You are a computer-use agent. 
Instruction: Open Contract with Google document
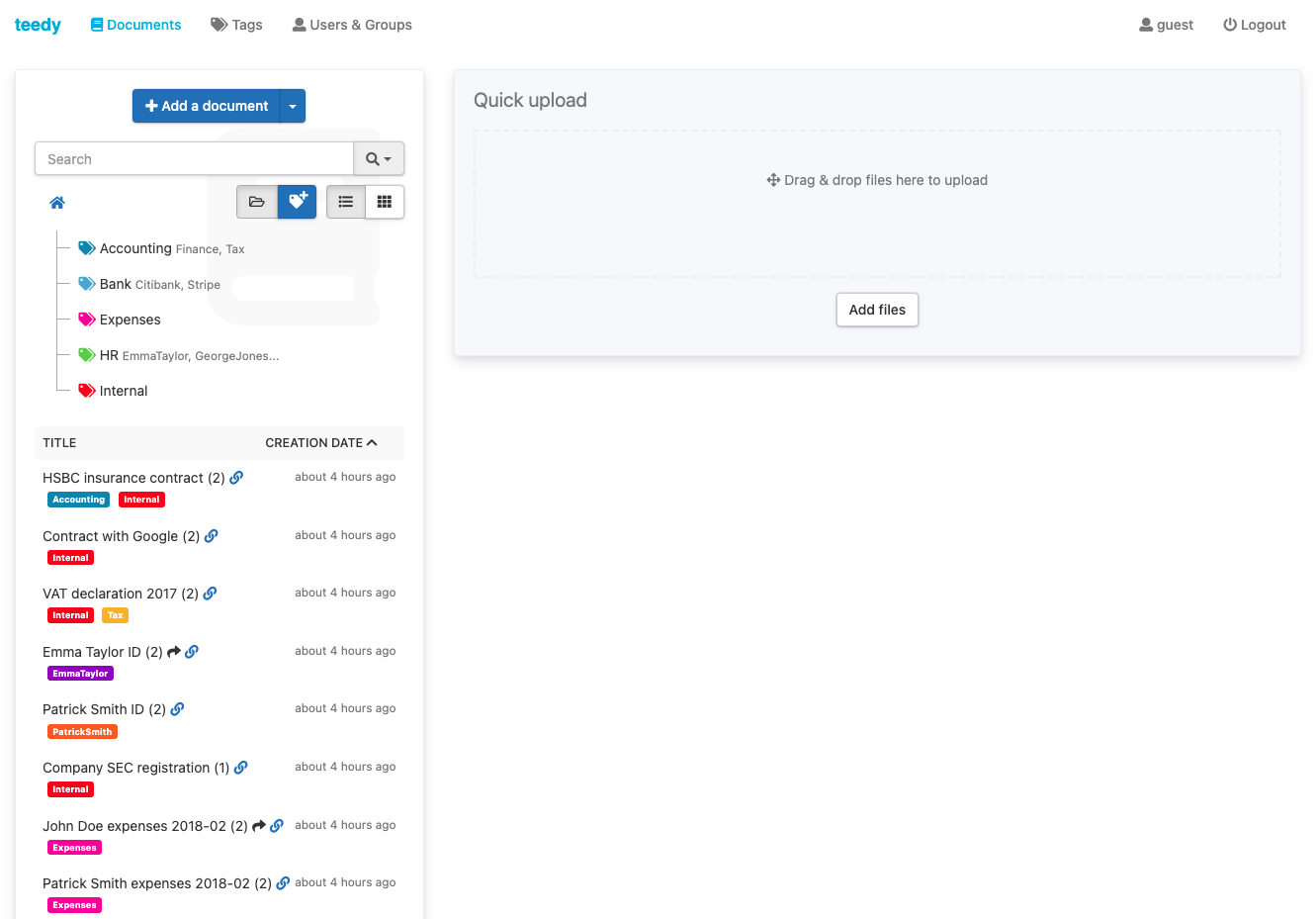tap(121, 536)
